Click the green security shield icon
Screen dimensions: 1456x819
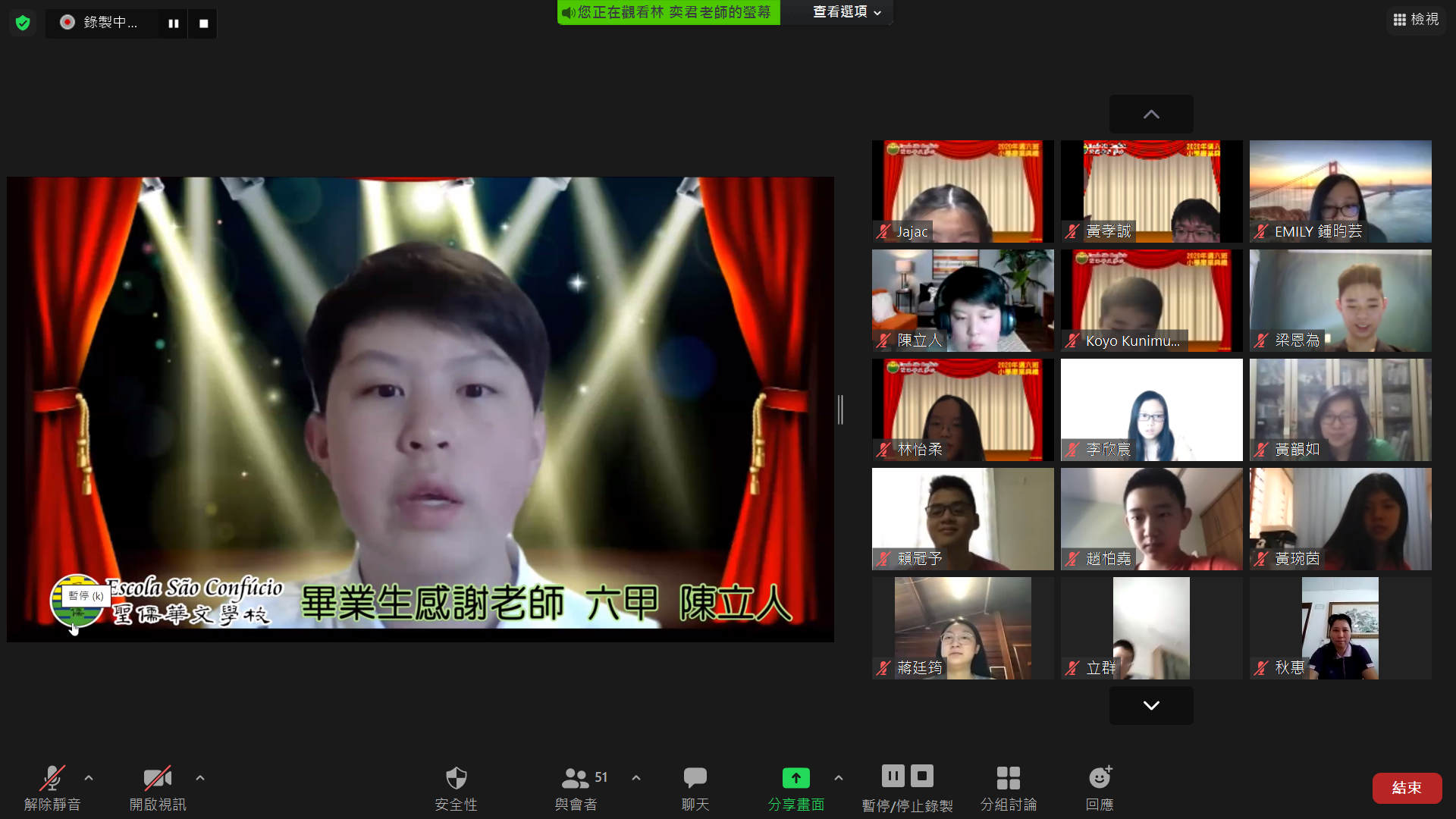[23, 23]
